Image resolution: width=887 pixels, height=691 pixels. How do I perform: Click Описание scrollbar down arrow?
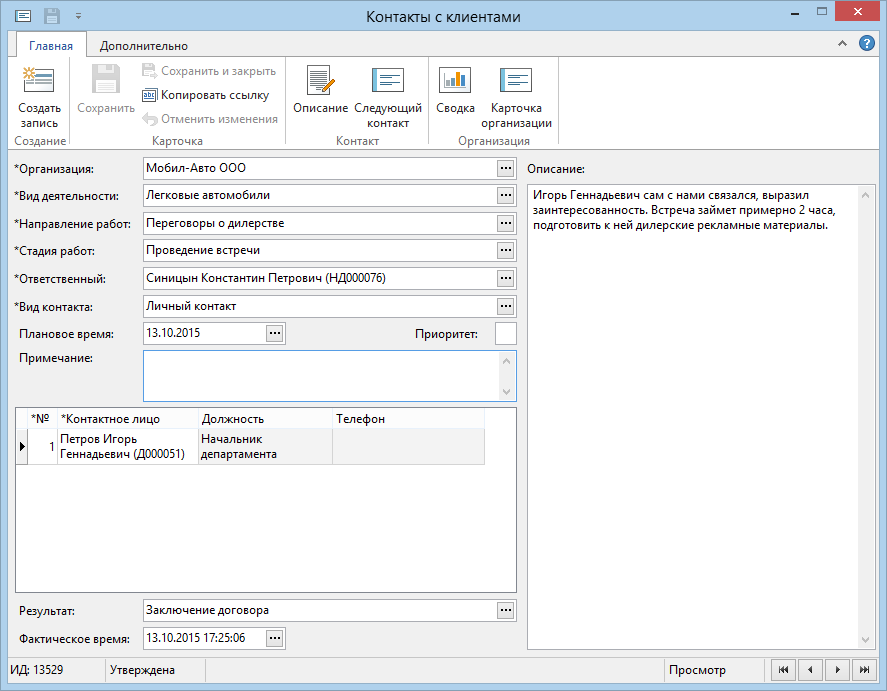coord(865,640)
